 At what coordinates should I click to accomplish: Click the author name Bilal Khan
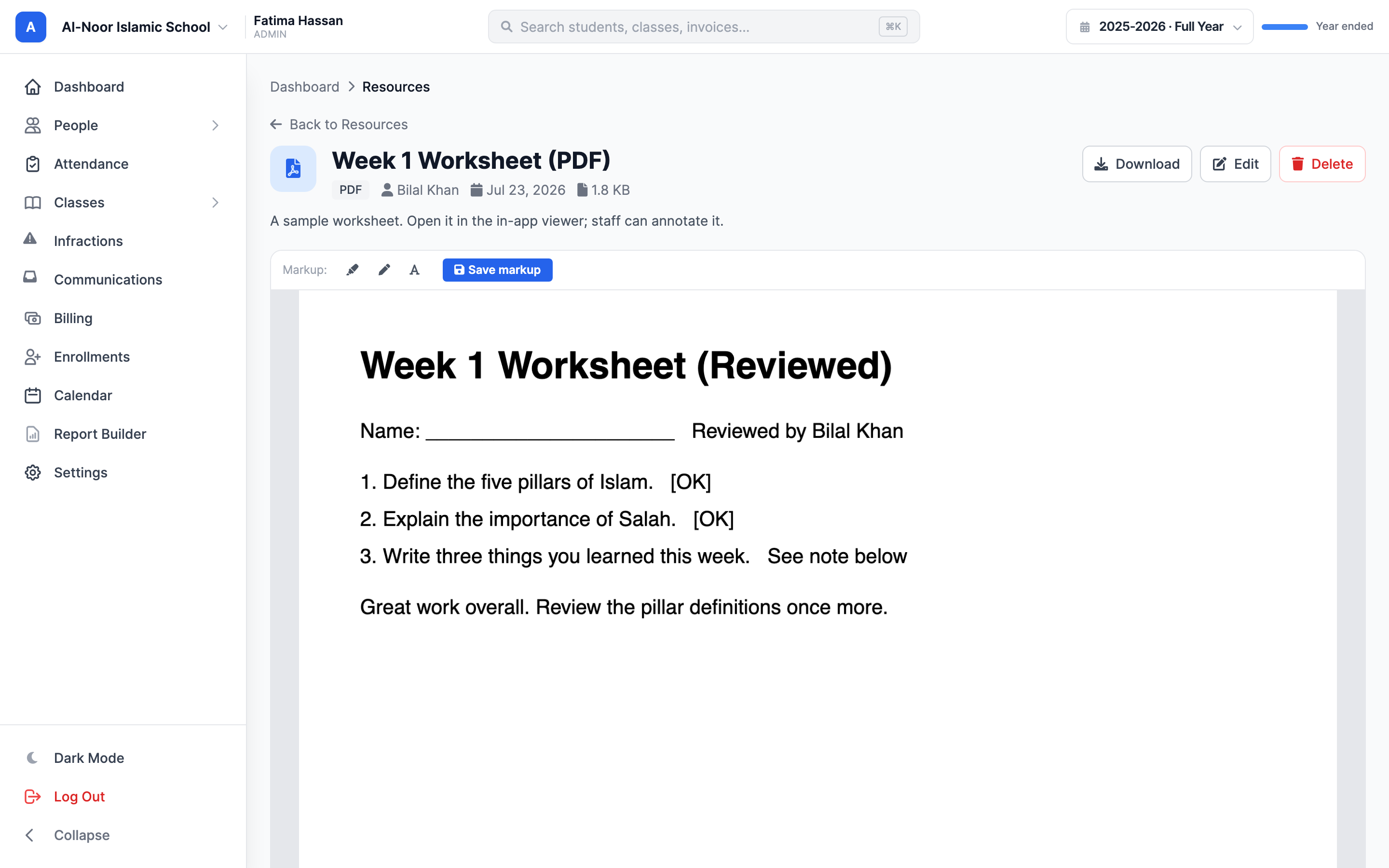(428, 190)
